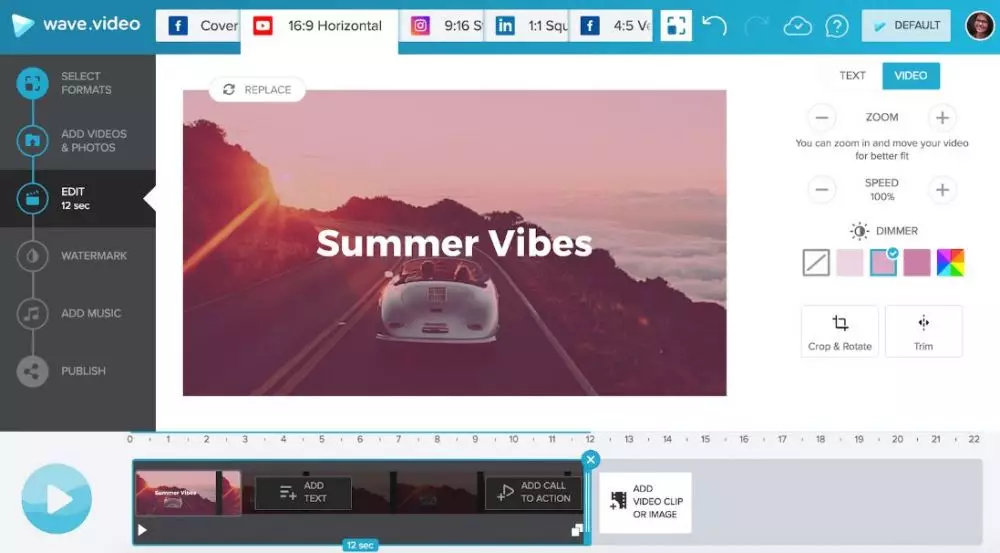The height and width of the screenshot is (553, 1000).
Task: Open the help question mark icon
Action: [834, 26]
